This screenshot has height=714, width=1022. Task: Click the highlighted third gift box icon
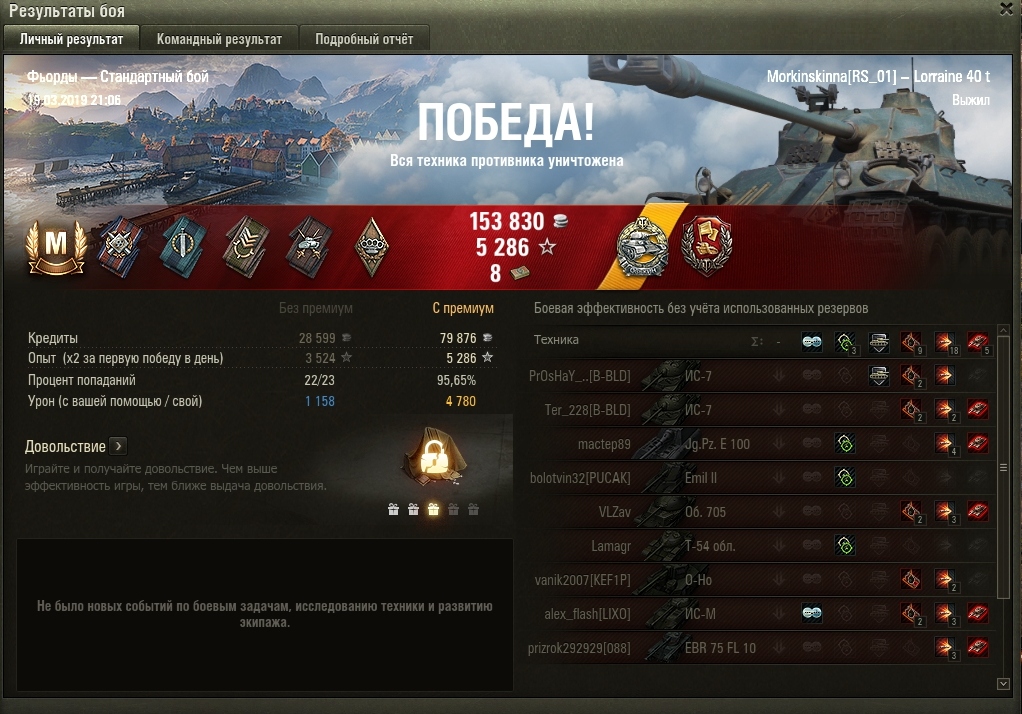(x=433, y=509)
